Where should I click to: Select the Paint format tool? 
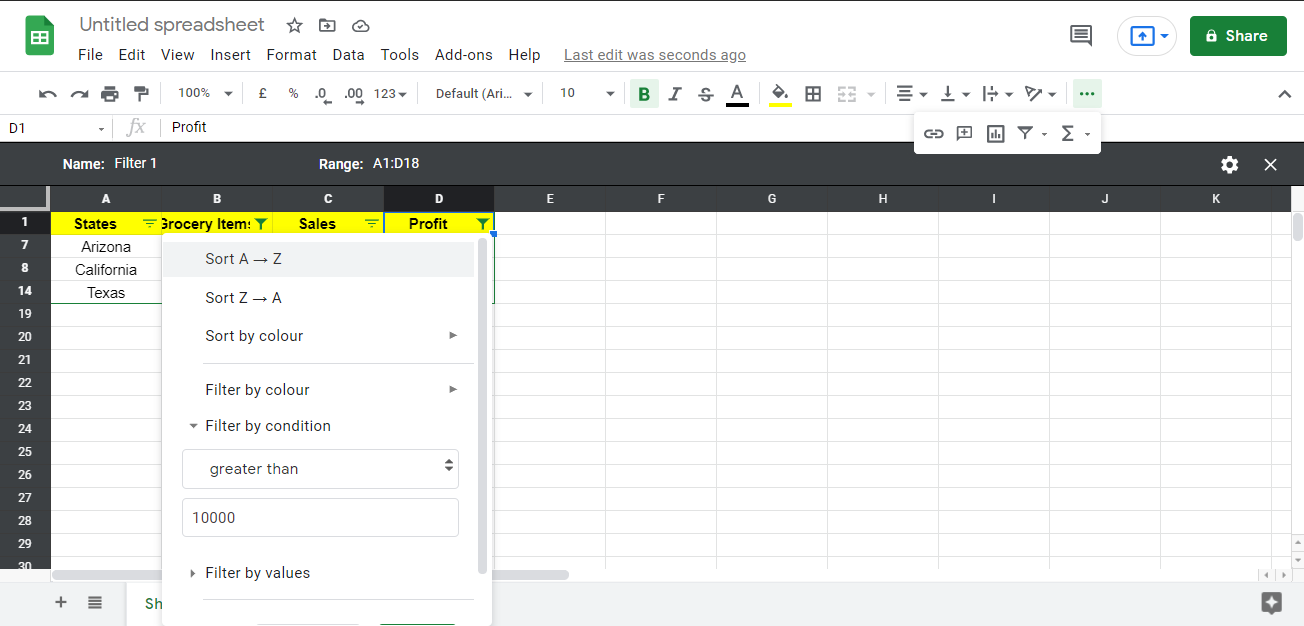click(141, 94)
